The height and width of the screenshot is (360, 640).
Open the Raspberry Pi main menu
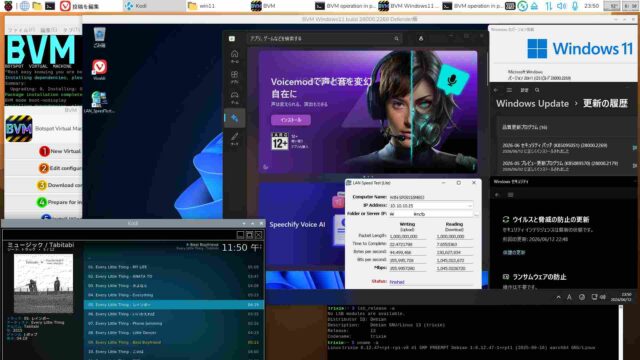pyautogui.click(x=8, y=6)
